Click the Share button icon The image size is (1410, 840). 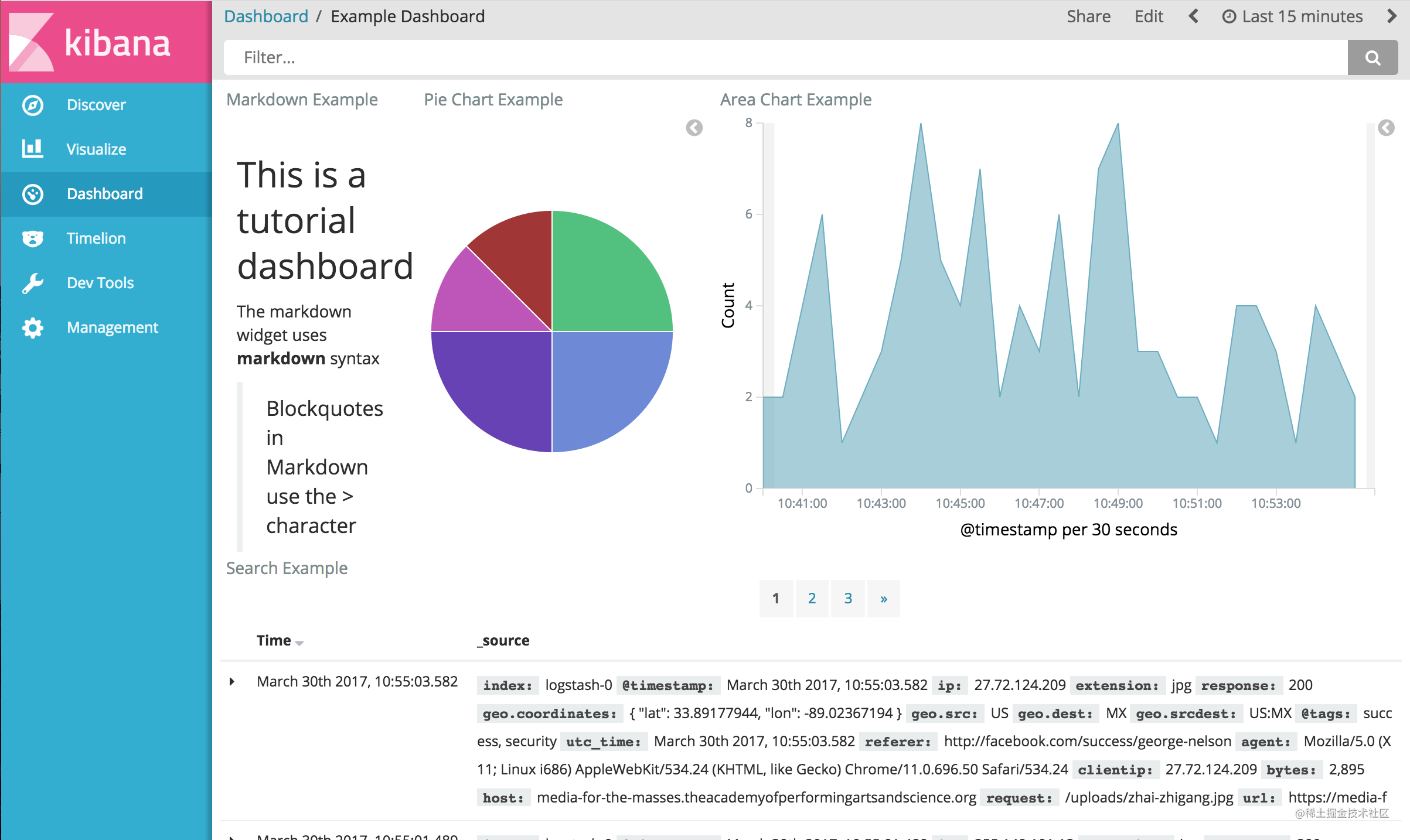point(1090,16)
